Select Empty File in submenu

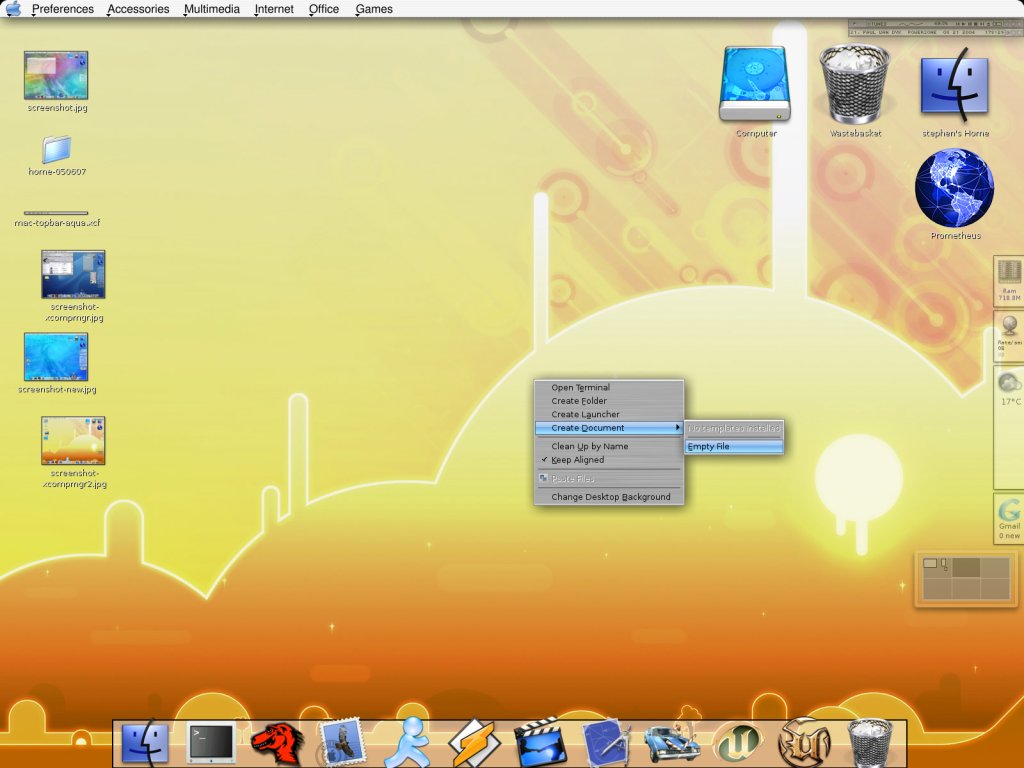click(734, 447)
